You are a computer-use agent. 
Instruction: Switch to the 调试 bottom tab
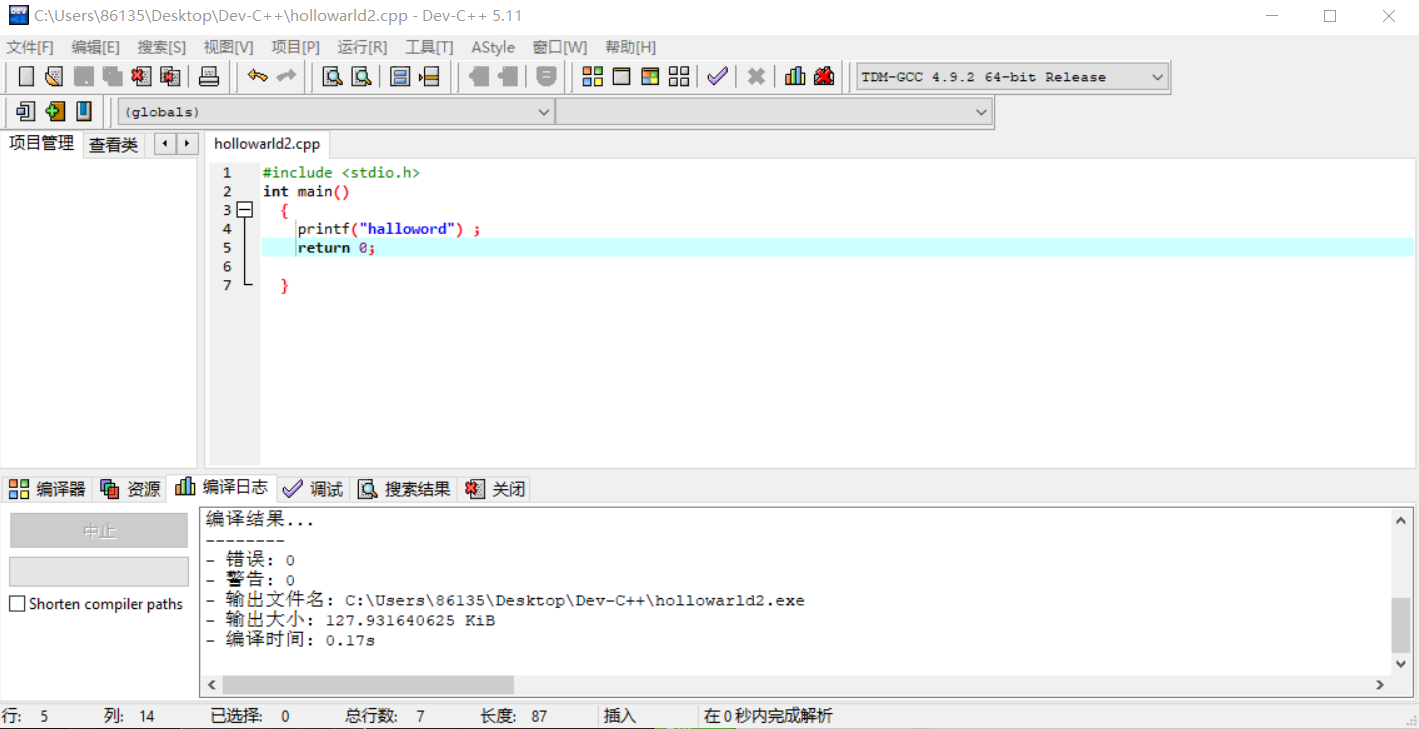[x=314, y=489]
